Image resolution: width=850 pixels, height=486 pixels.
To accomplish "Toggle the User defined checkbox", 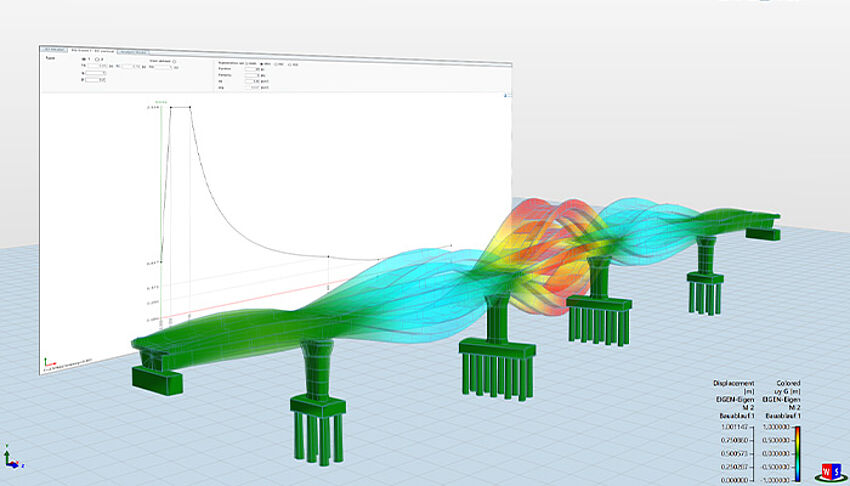I will tap(175, 61).
